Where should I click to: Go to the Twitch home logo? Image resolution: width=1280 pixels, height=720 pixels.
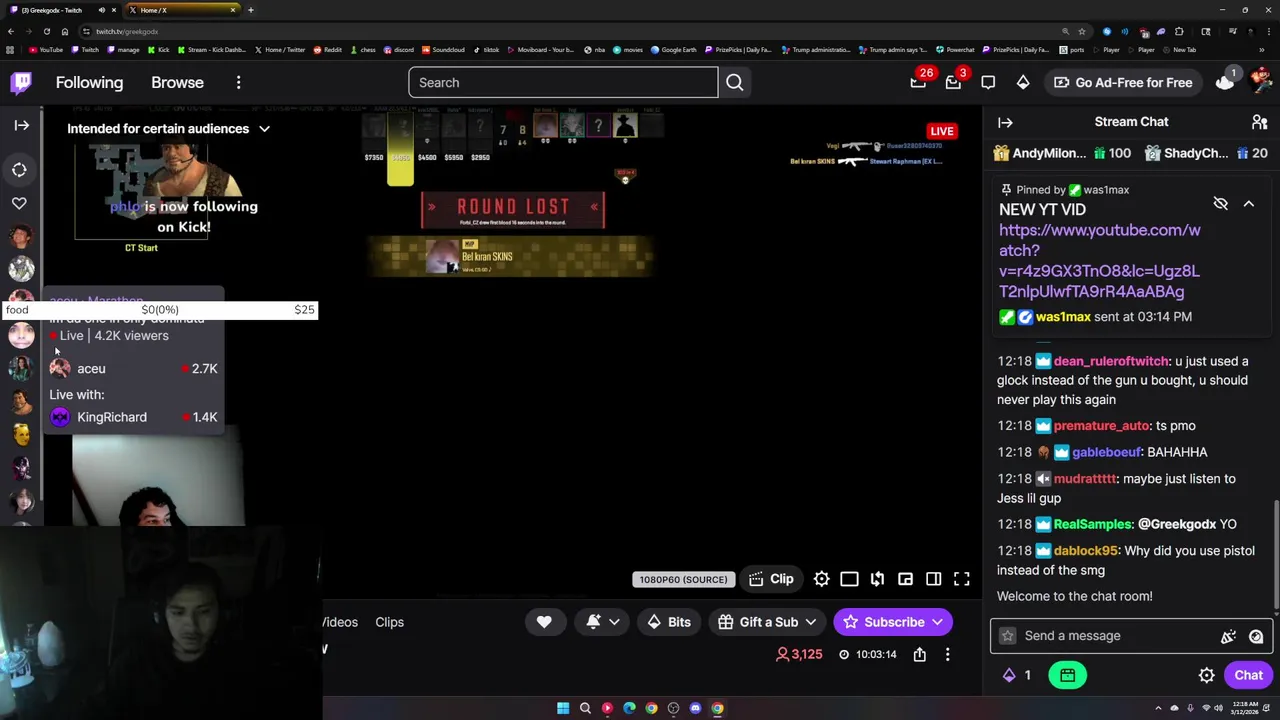[21, 83]
